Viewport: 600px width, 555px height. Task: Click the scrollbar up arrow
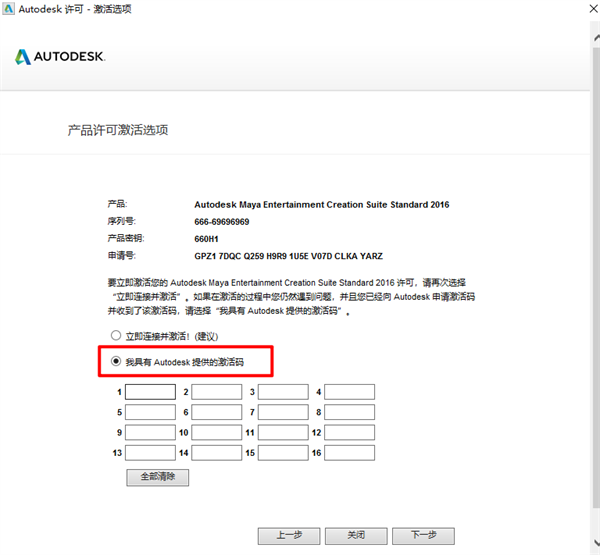(x=597, y=38)
